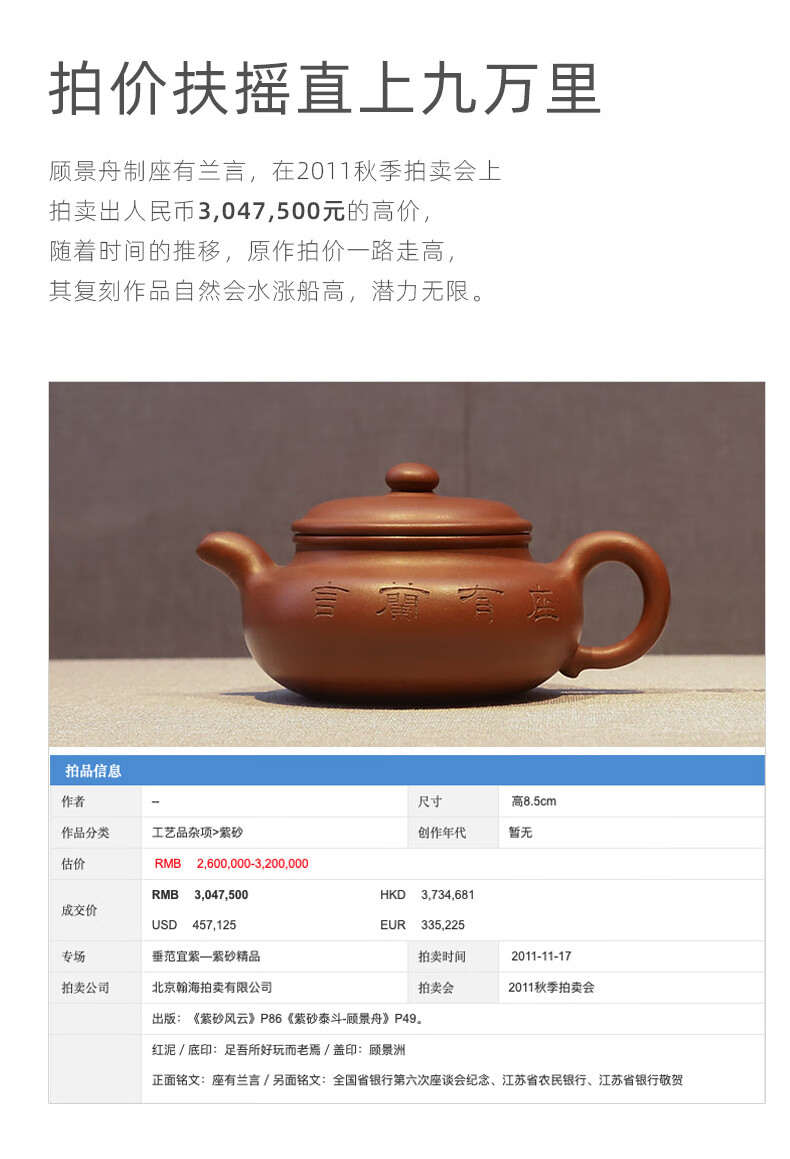790x1159 pixels.
Task: Click the 出版 publication reference line
Action: (x=287, y=1018)
